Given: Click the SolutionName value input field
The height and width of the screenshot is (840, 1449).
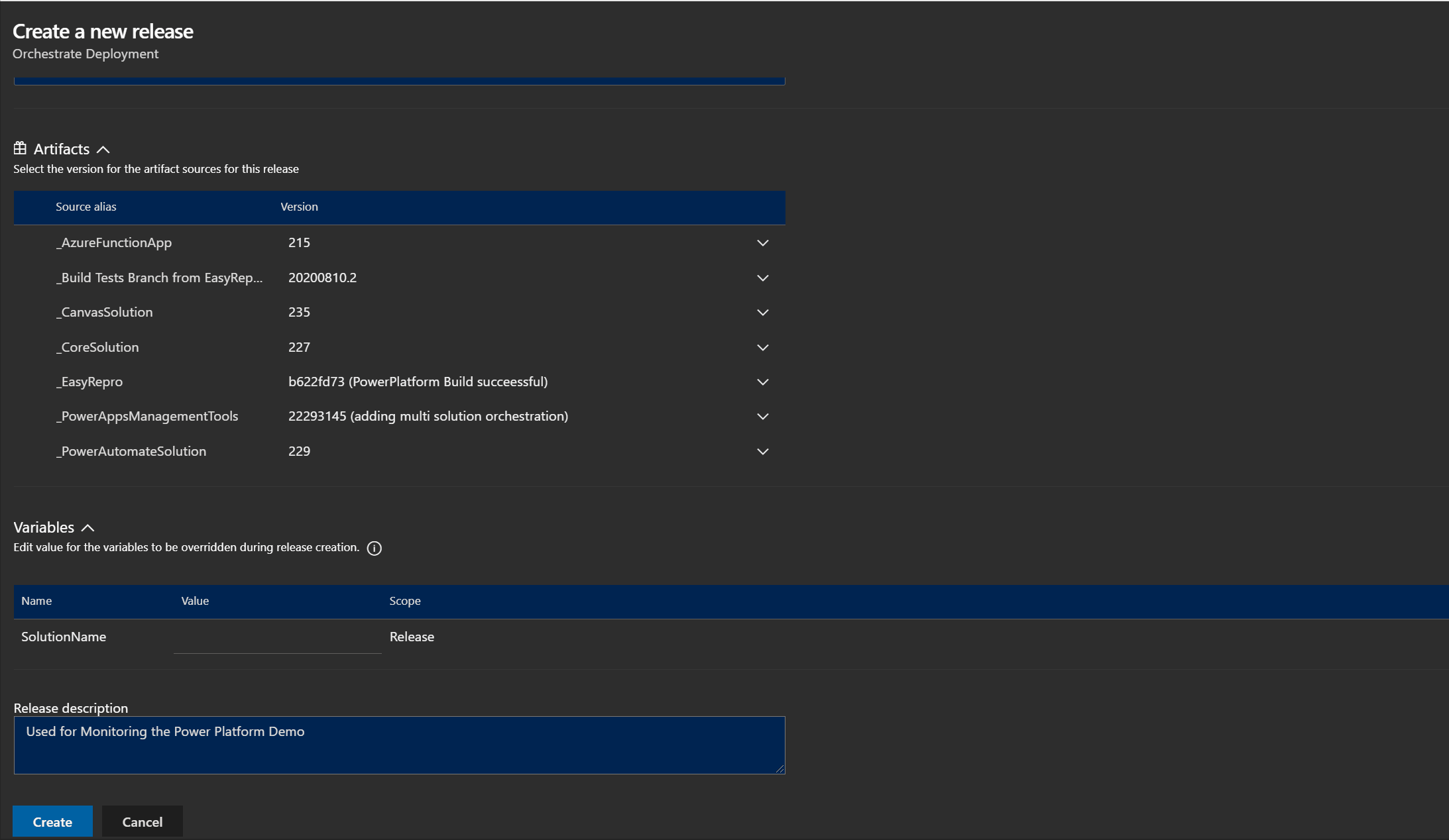Looking at the screenshot, I should pyautogui.click(x=277, y=637).
